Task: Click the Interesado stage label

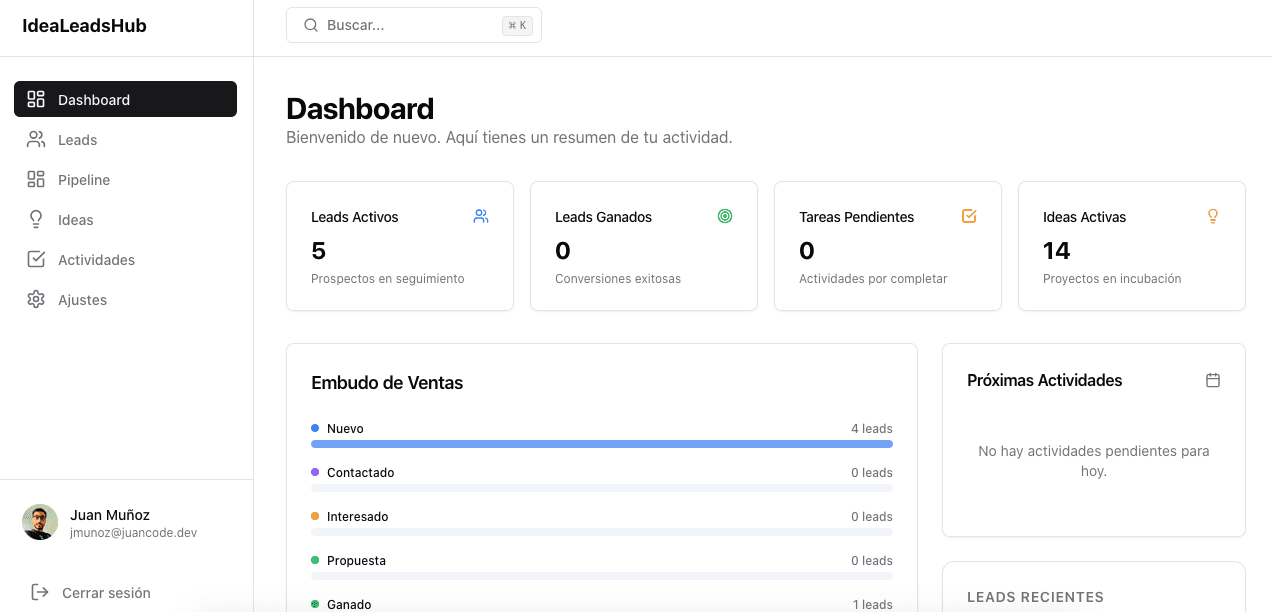Action: pyautogui.click(x=357, y=516)
